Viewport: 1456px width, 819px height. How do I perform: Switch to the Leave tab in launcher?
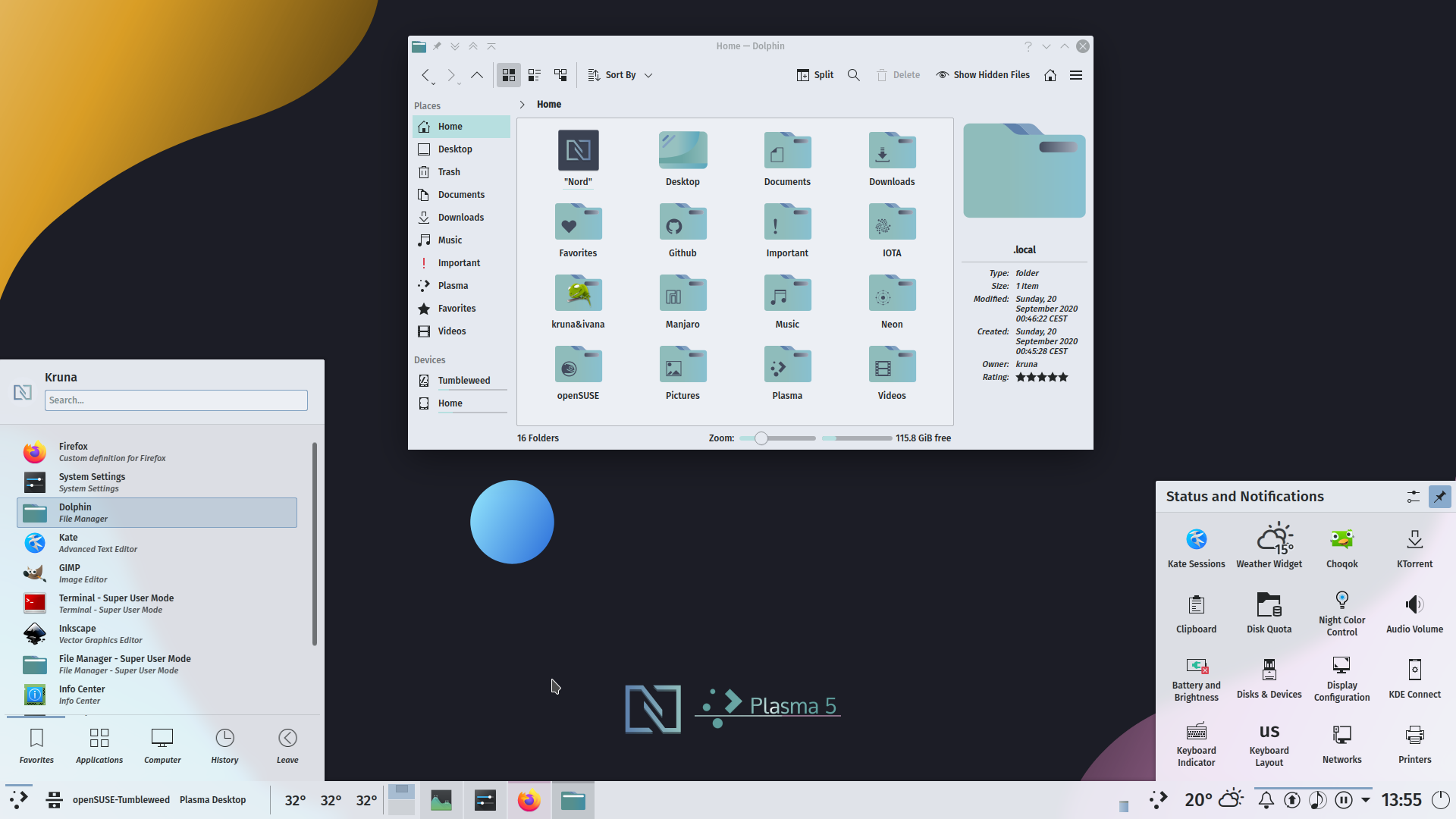[x=287, y=746]
